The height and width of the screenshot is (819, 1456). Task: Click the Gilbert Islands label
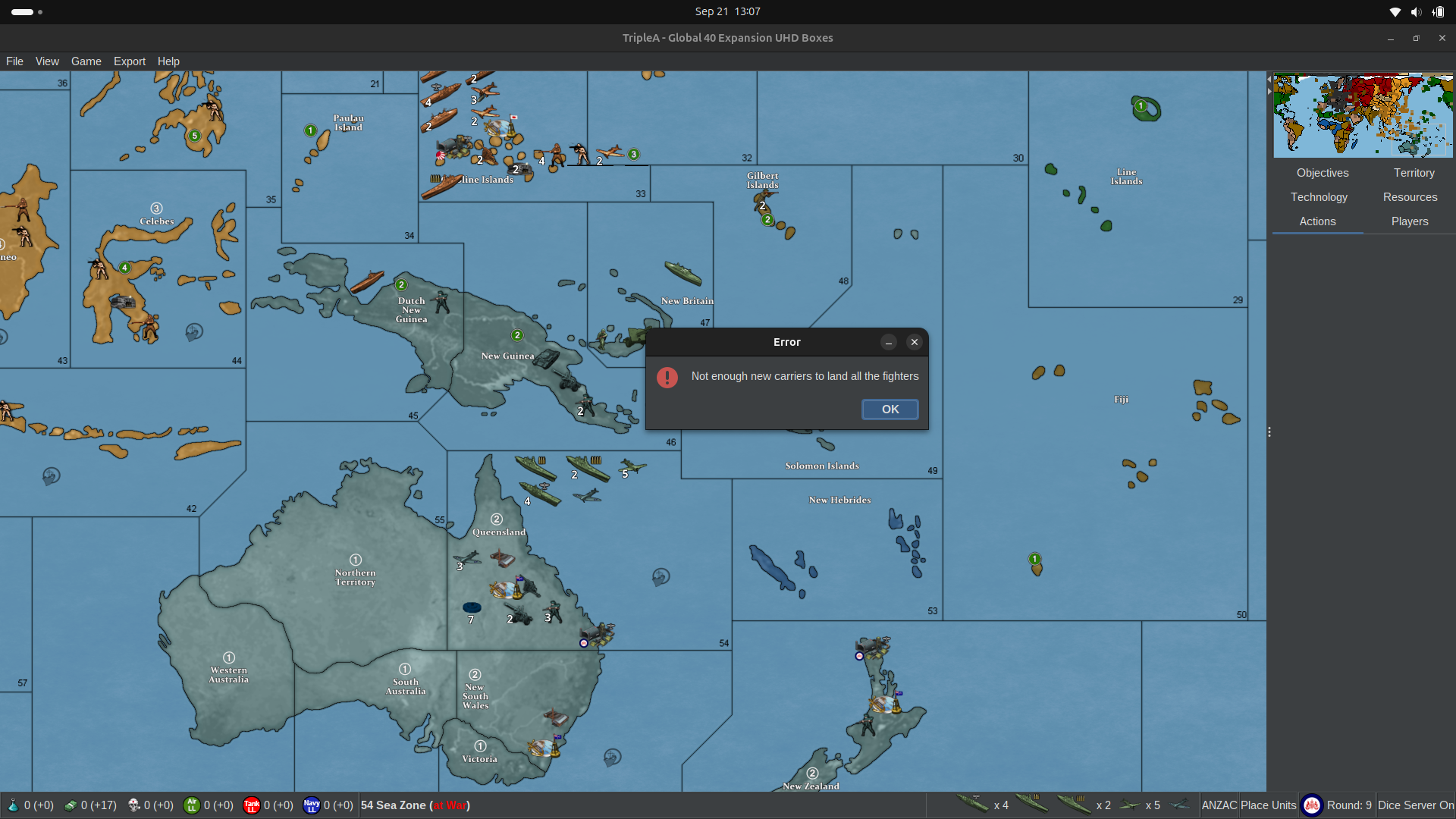762,180
